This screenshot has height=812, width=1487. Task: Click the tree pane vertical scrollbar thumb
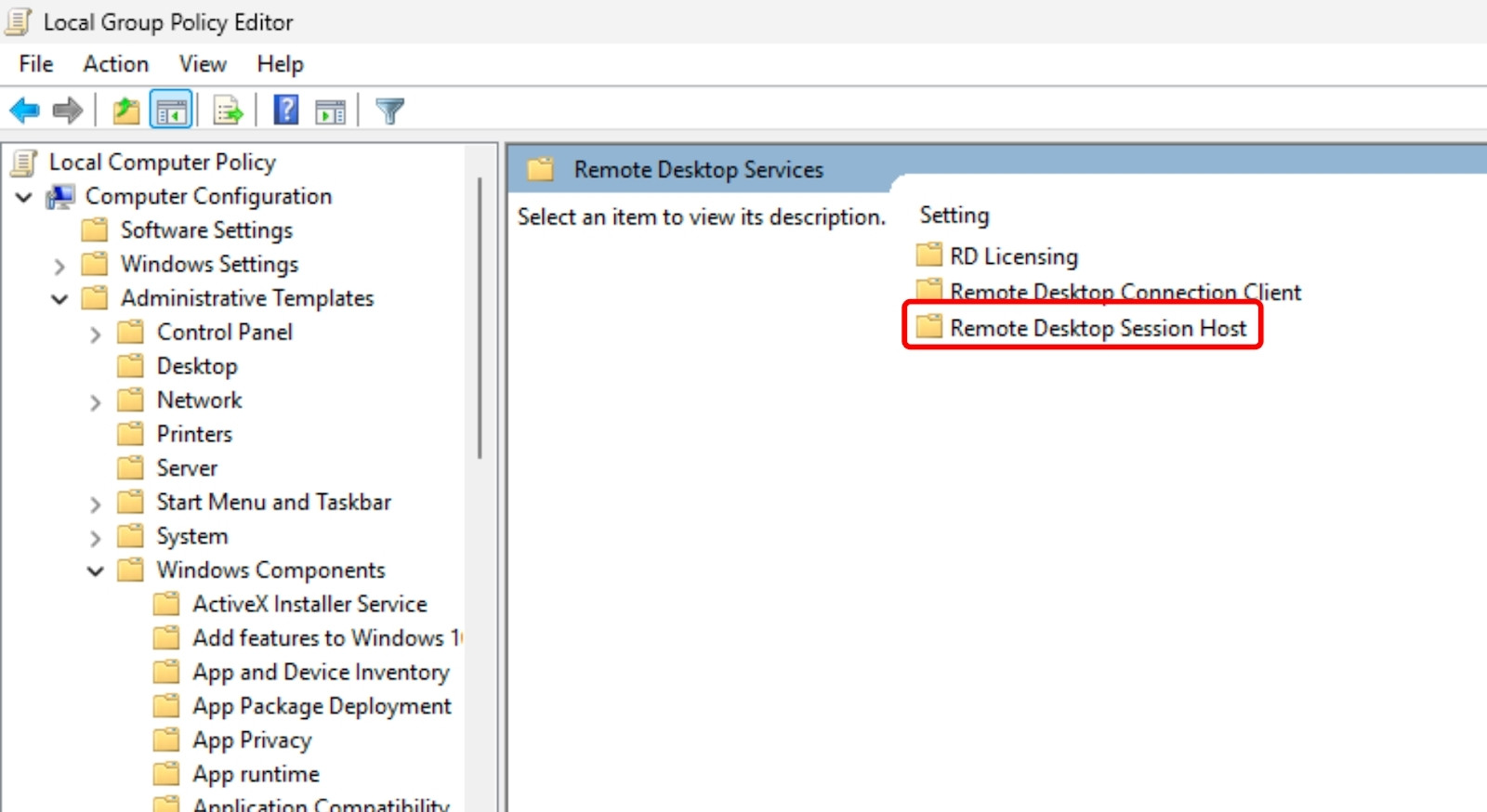tap(480, 318)
